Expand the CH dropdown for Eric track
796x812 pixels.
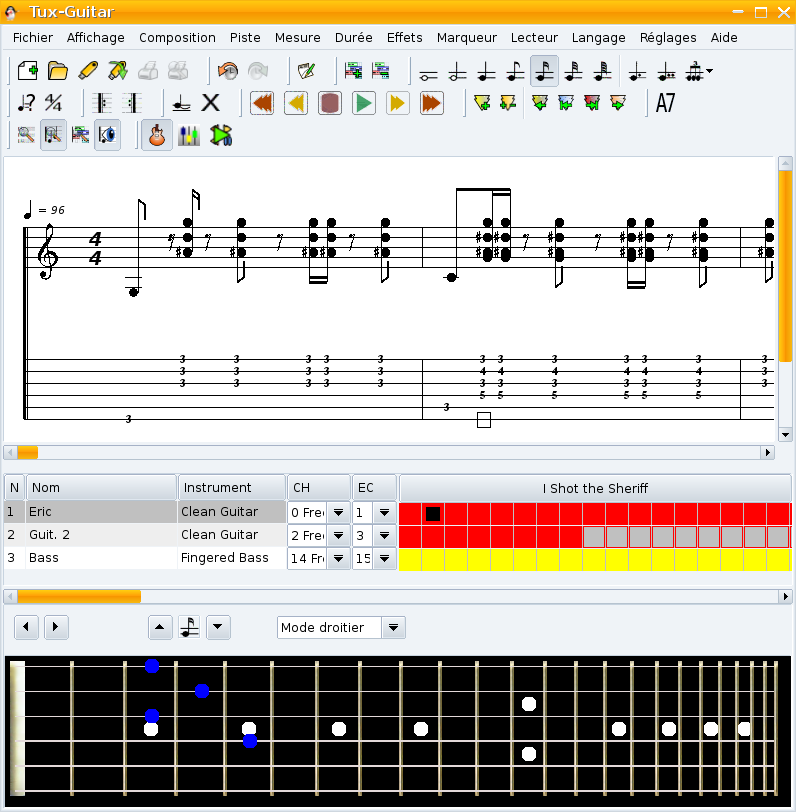(x=339, y=512)
